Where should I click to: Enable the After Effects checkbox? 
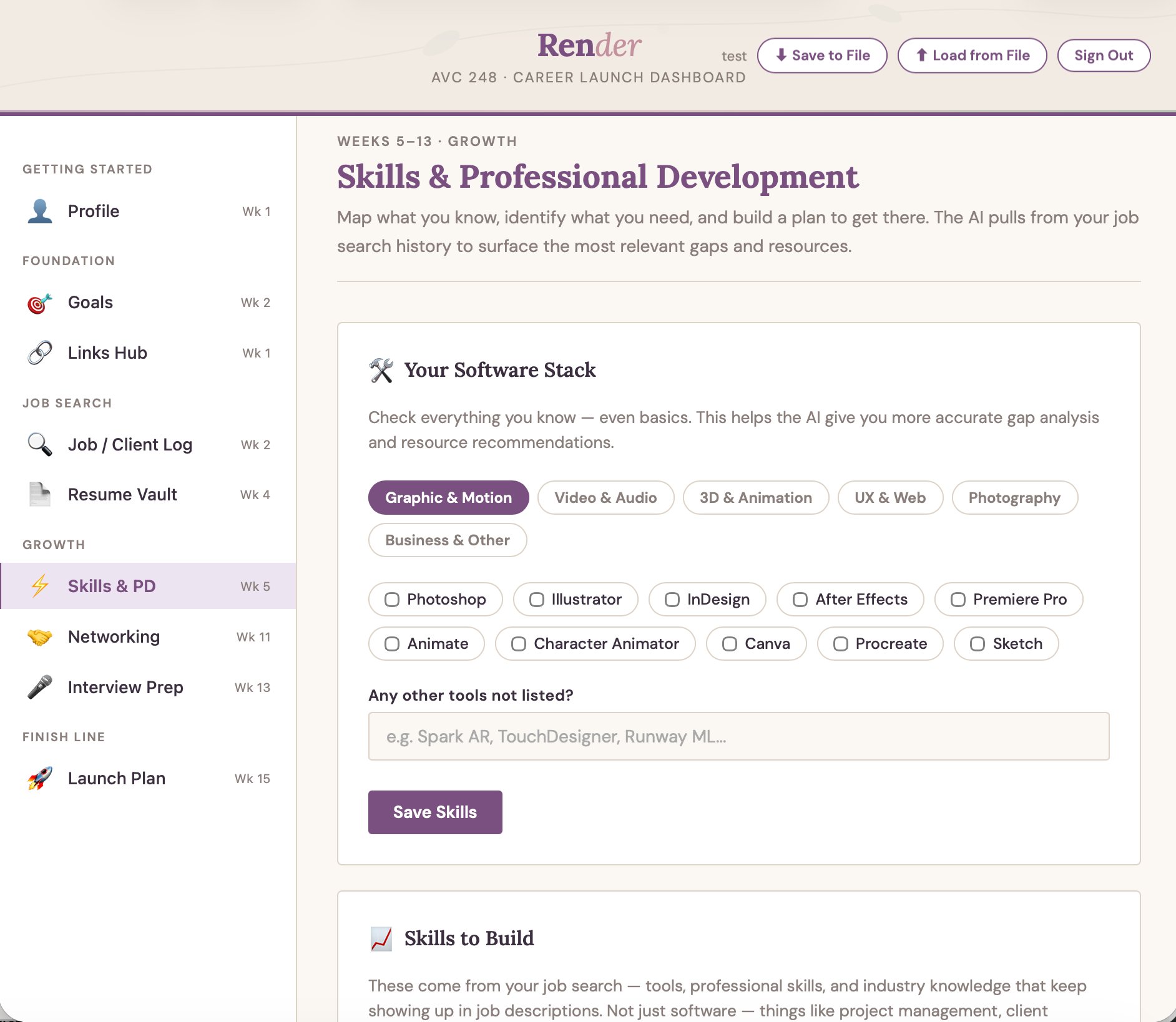pos(800,600)
